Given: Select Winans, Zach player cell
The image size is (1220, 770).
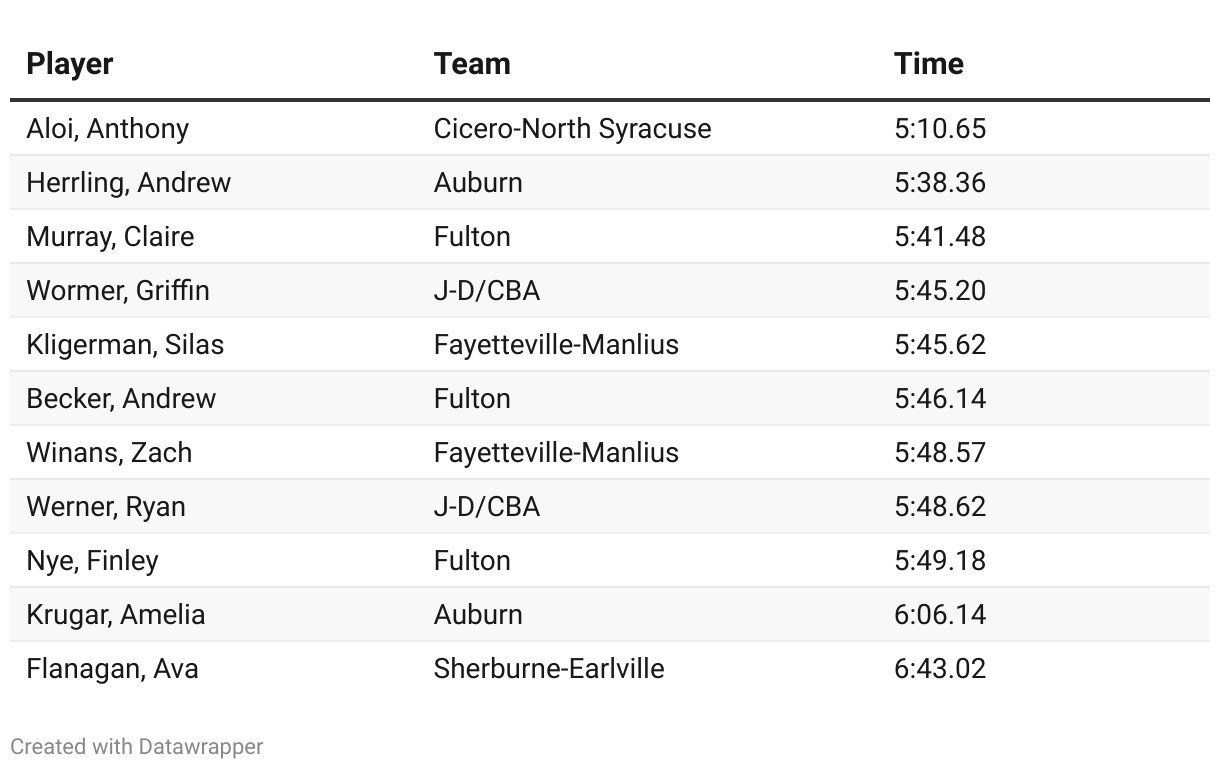Looking at the screenshot, I should (x=109, y=453).
